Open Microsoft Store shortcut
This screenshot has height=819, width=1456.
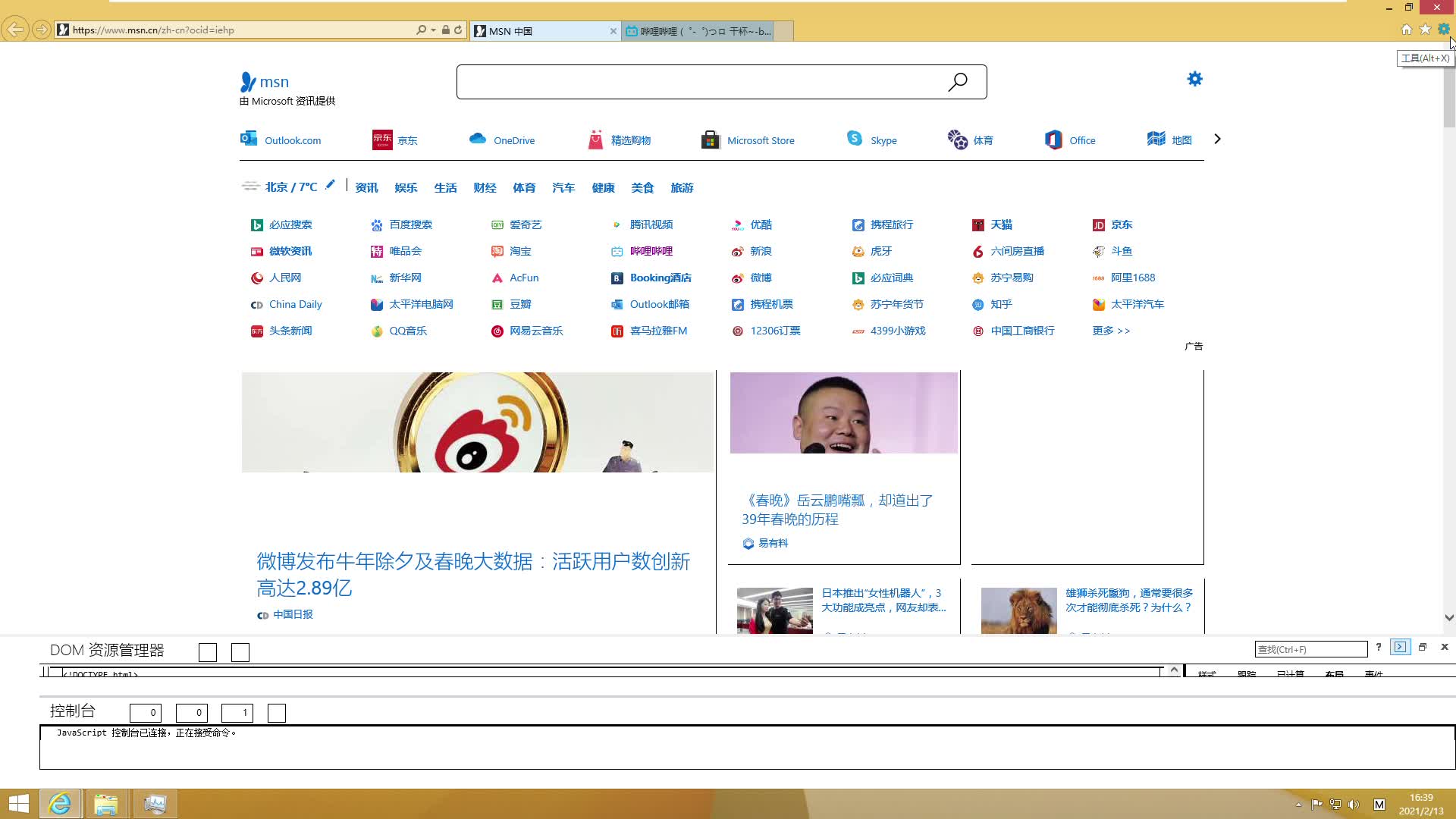click(748, 140)
